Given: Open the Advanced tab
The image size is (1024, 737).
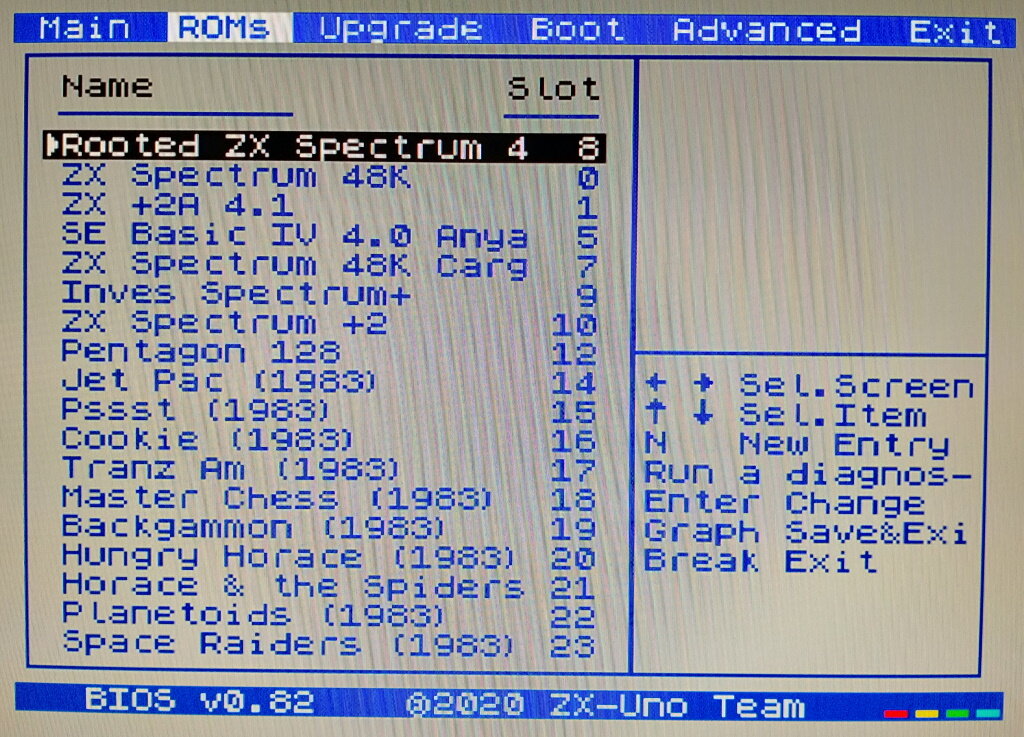Looking at the screenshot, I should pyautogui.click(x=767, y=31).
